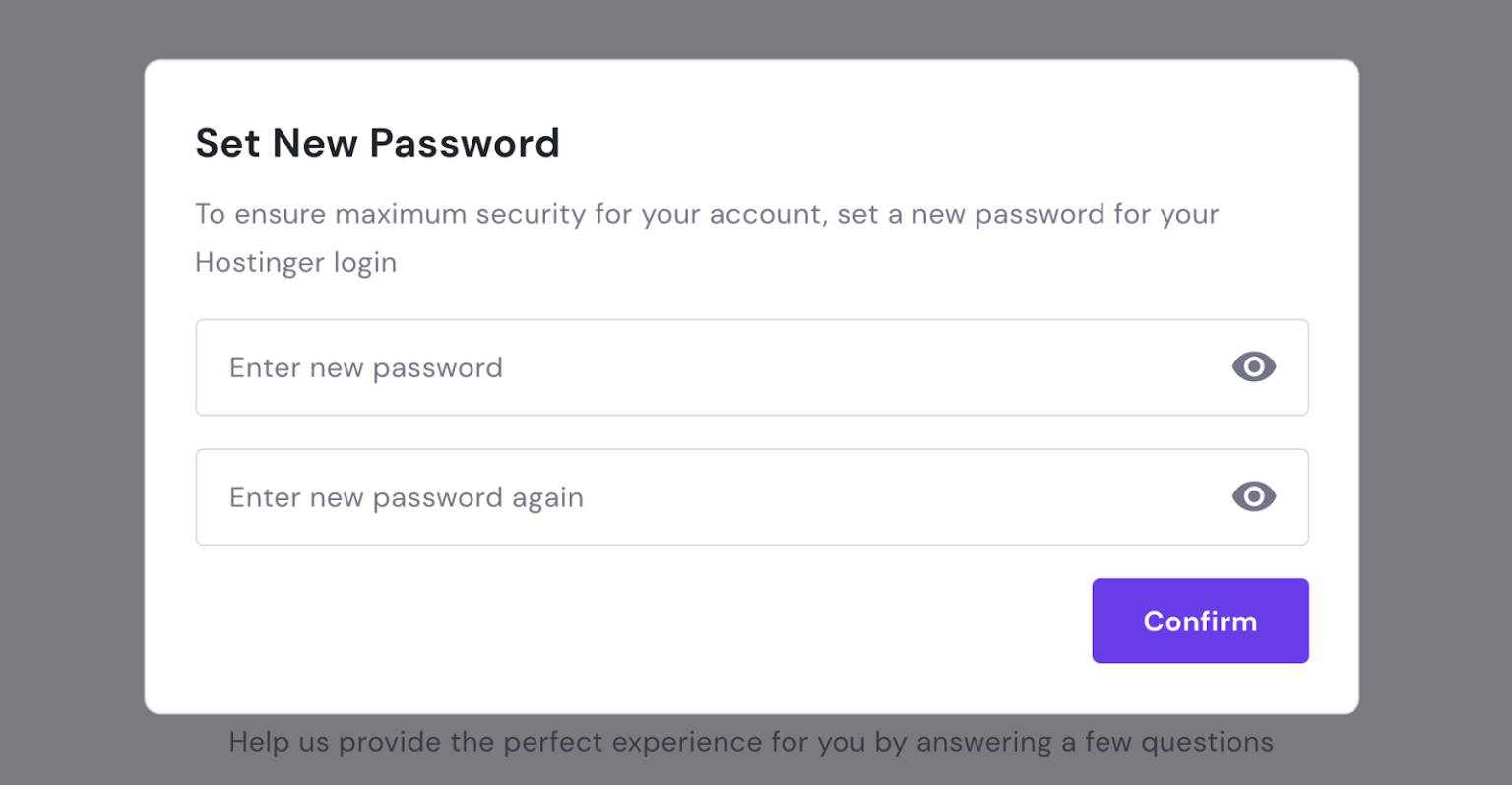Click the eye beside 'Enter new password again'
This screenshot has height=785, width=1512.
pyautogui.click(x=1253, y=496)
